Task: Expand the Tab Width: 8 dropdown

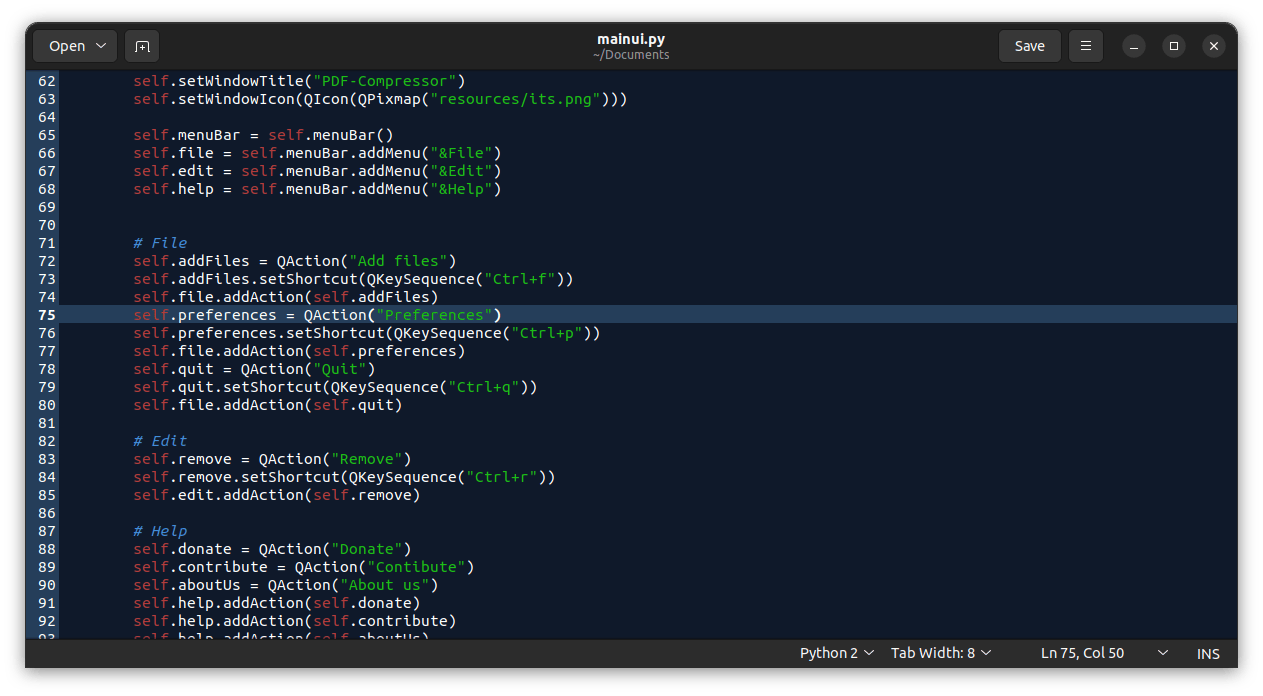Action: (x=940, y=653)
